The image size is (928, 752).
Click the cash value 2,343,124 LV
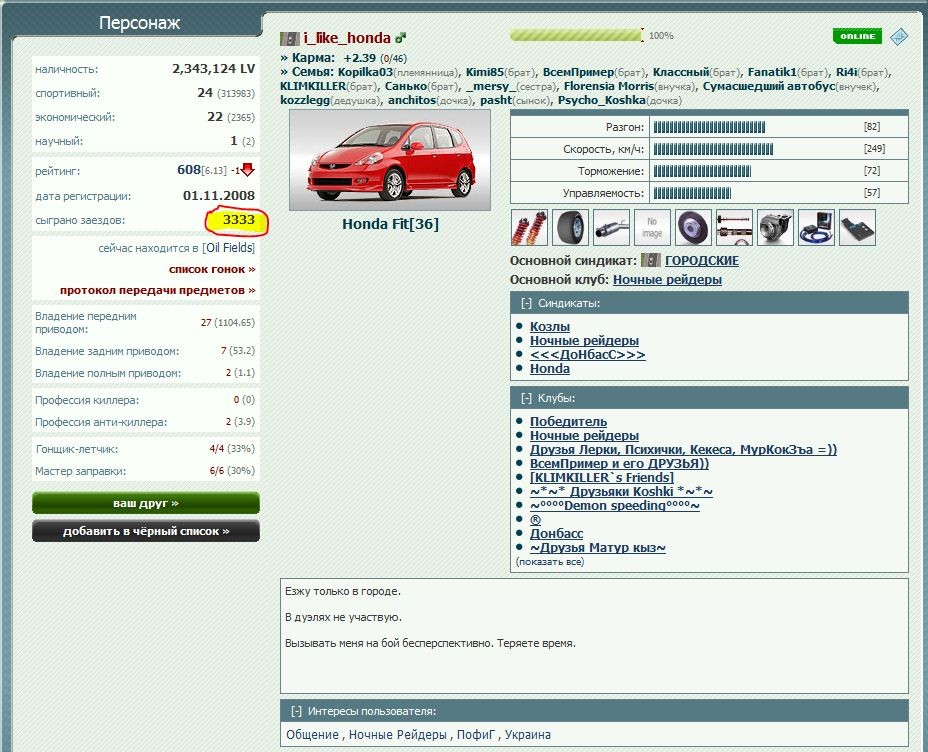pos(214,69)
